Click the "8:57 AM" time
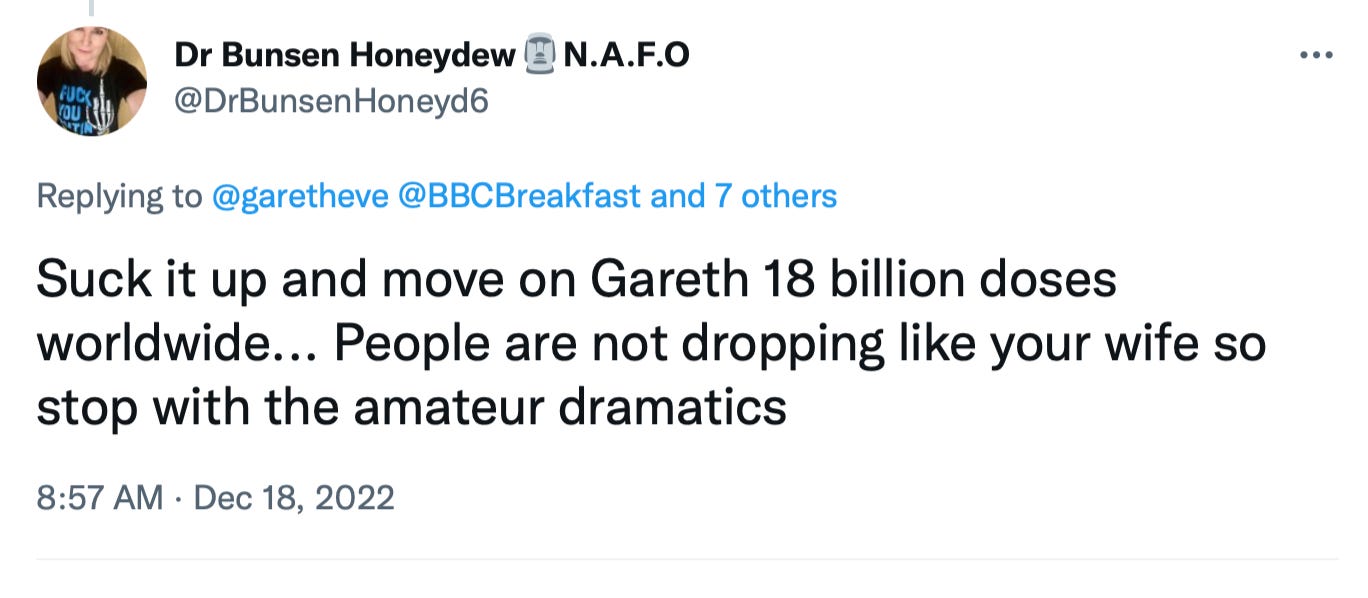1368x598 pixels. [99, 497]
